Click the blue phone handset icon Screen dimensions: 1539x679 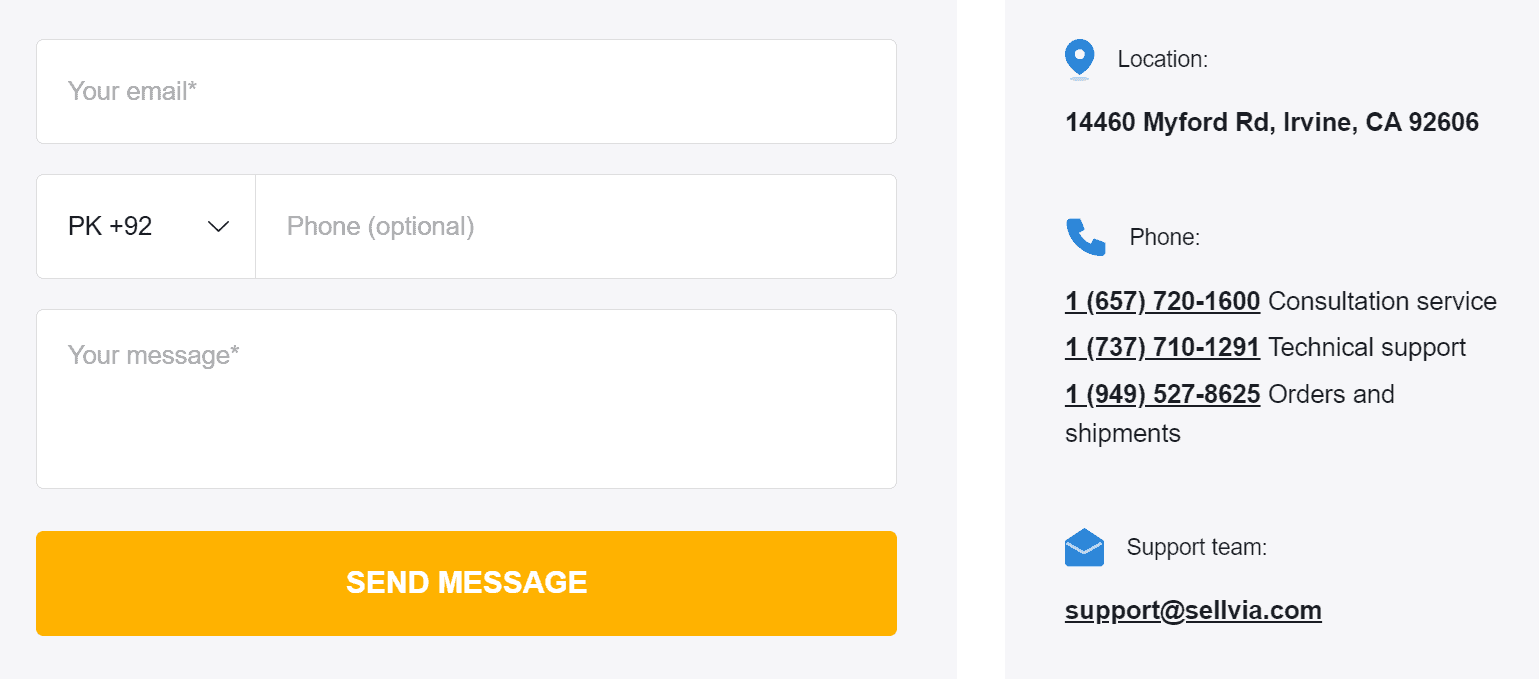point(1085,237)
